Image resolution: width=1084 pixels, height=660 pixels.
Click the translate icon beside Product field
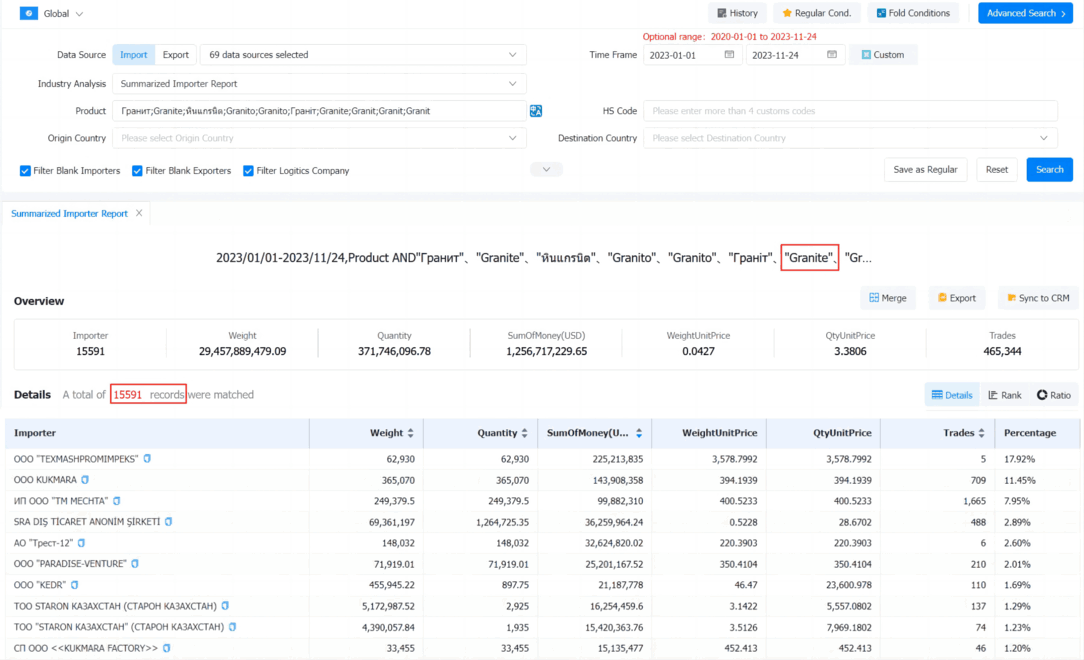(536, 111)
